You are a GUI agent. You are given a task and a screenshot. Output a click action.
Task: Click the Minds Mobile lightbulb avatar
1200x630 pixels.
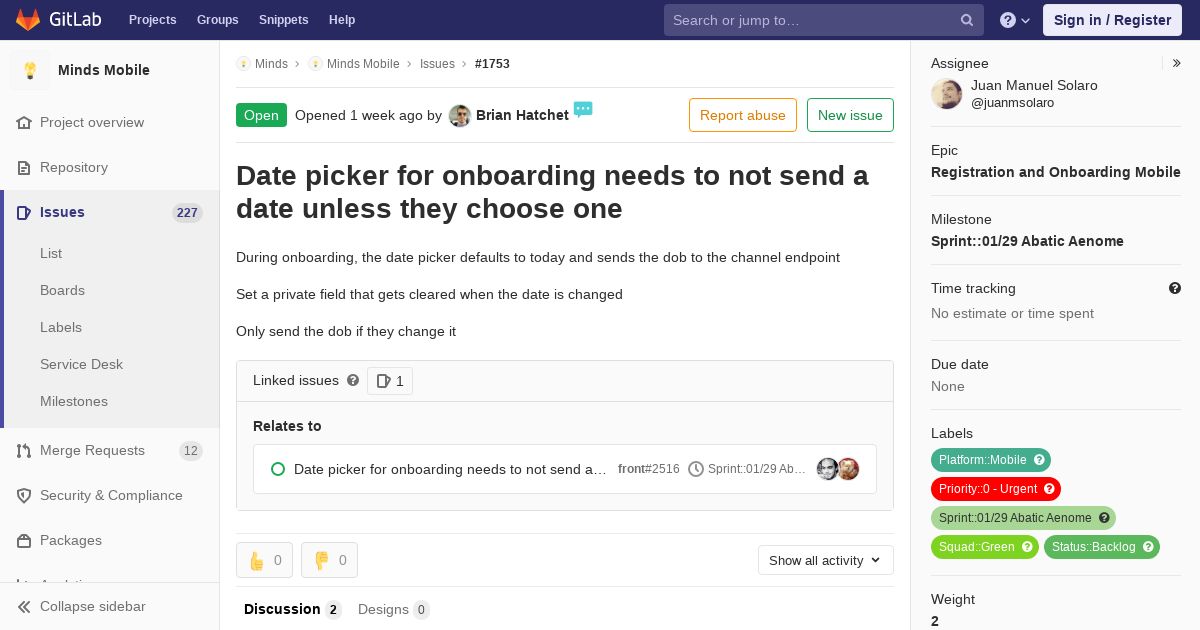tap(30, 70)
